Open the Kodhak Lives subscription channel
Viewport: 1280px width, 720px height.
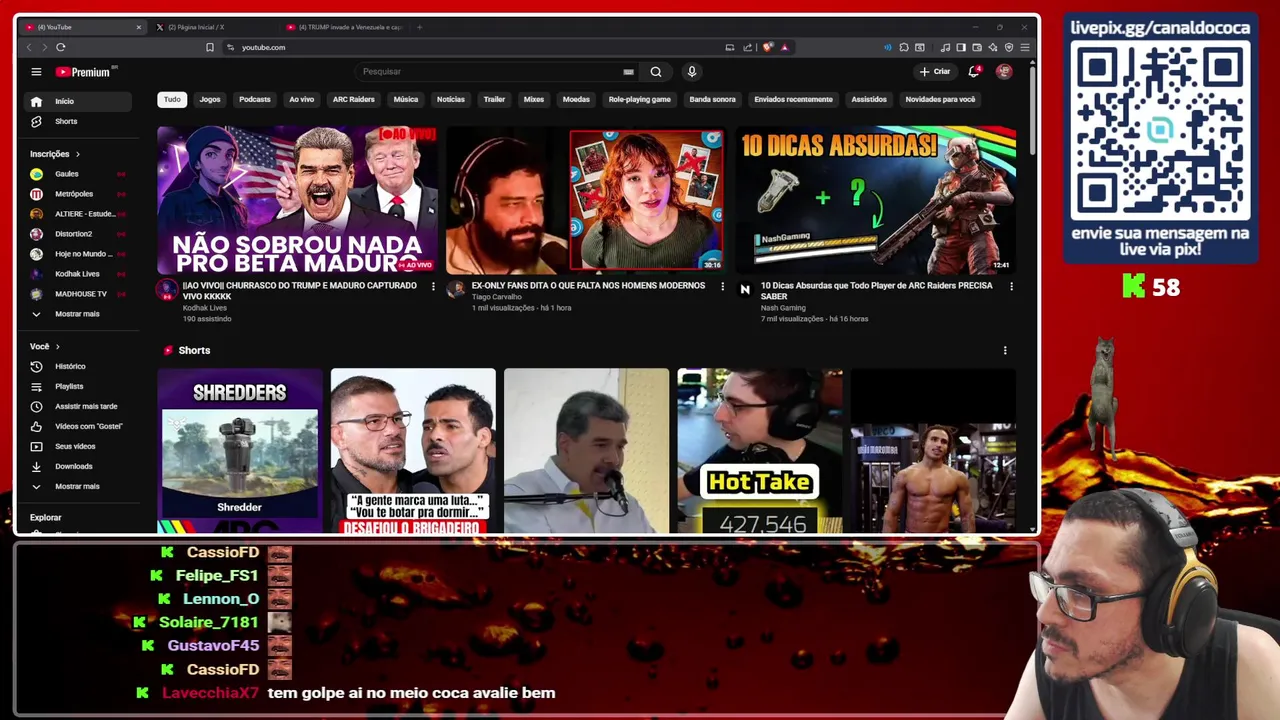click(77, 274)
